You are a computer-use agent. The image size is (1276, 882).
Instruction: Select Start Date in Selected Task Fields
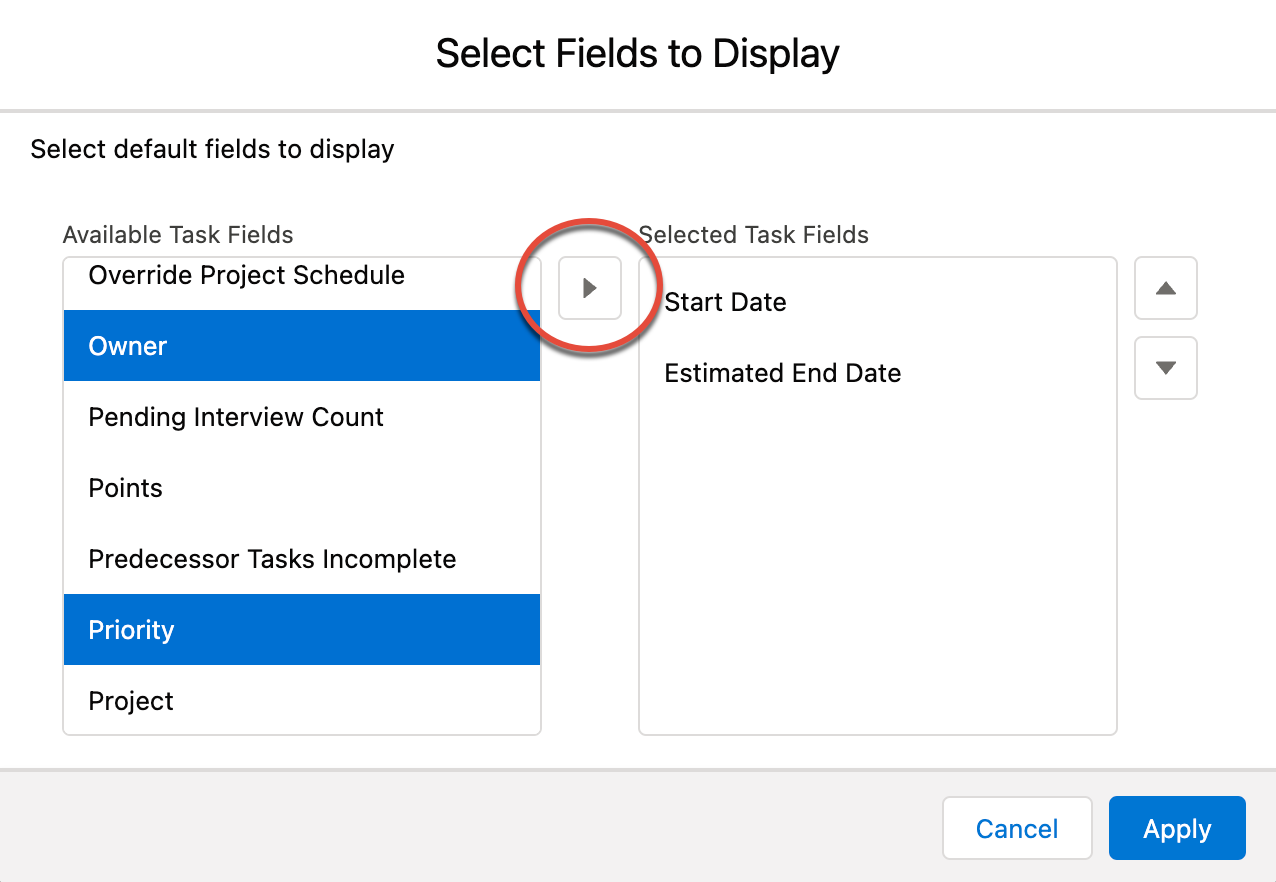click(x=877, y=302)
